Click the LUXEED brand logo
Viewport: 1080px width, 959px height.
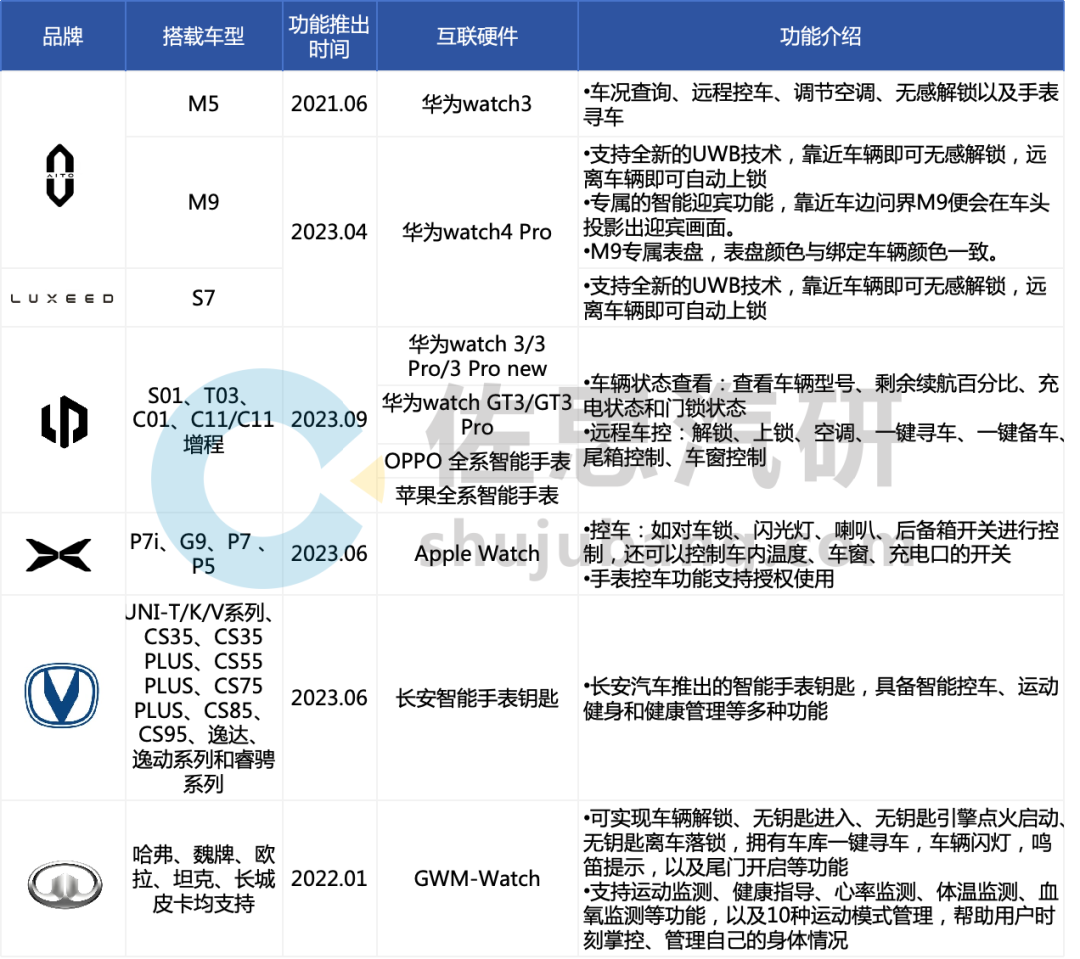[x=62, y=299]
